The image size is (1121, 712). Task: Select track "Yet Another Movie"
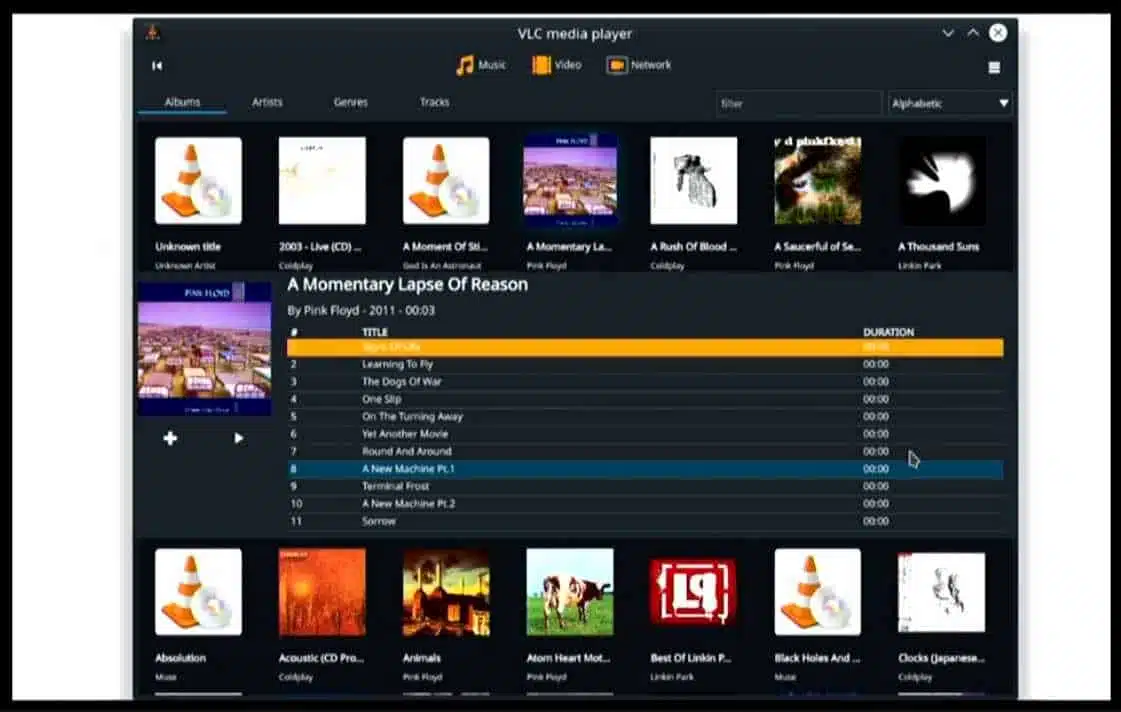[645, 434]
